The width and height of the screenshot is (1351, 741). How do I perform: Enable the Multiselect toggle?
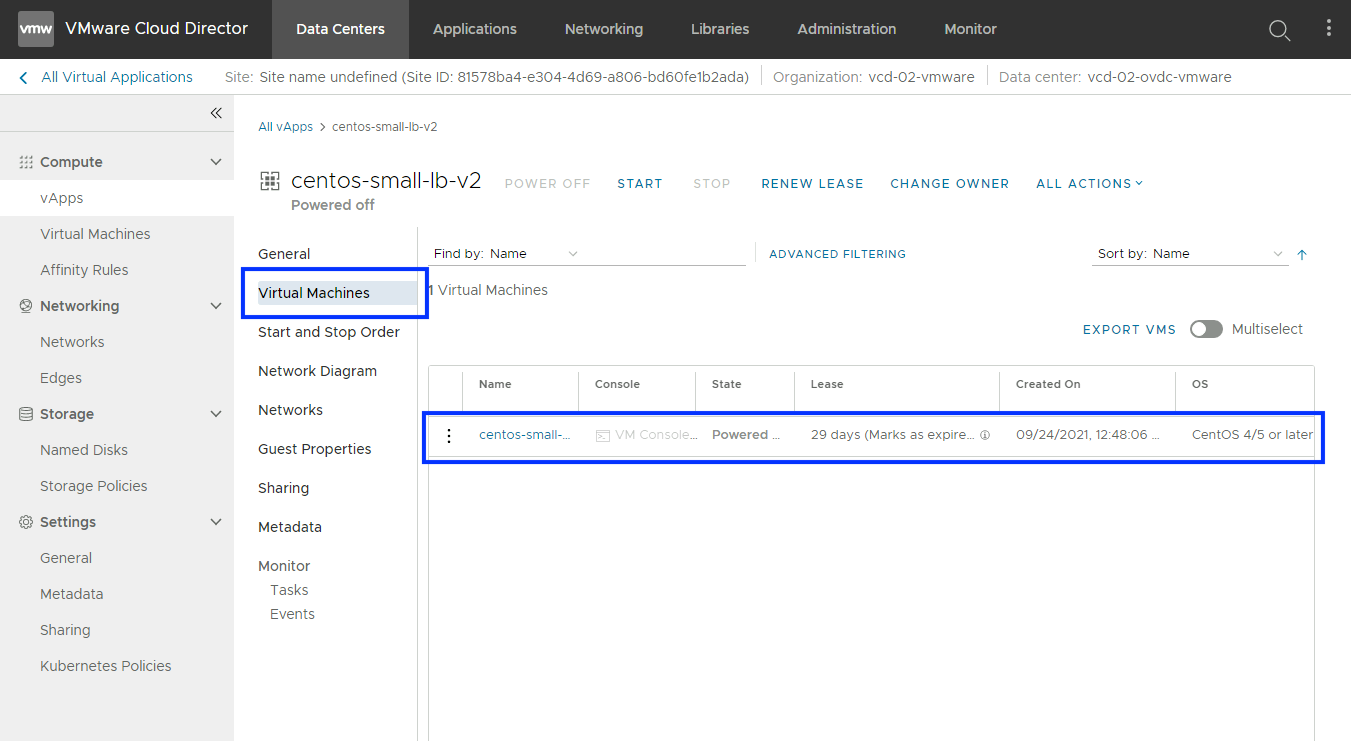point(1206,329)
